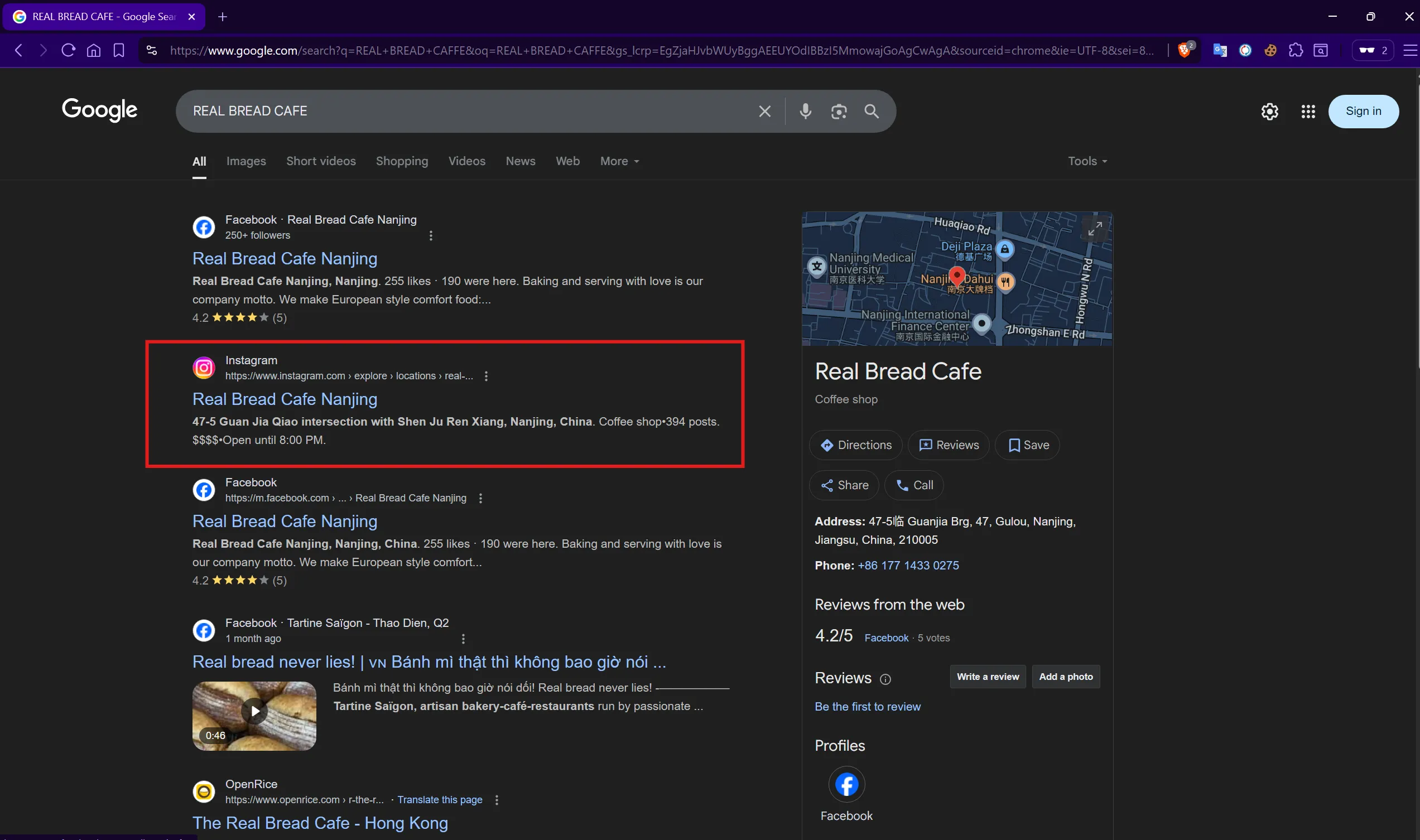Open Reviews button in knowledge panel
Image resolution: width=1420 pixels, height=840 pixels.
coord(949,445)
